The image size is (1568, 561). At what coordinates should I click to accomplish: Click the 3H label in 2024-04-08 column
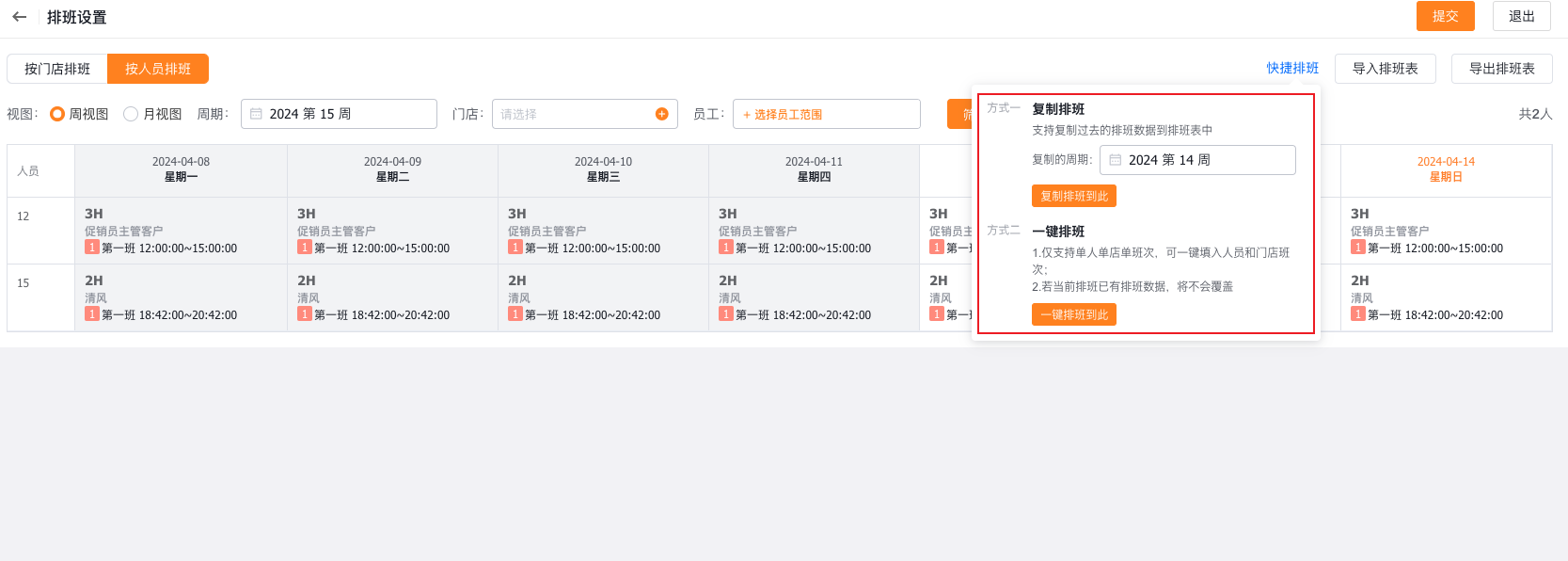point(94,214)
